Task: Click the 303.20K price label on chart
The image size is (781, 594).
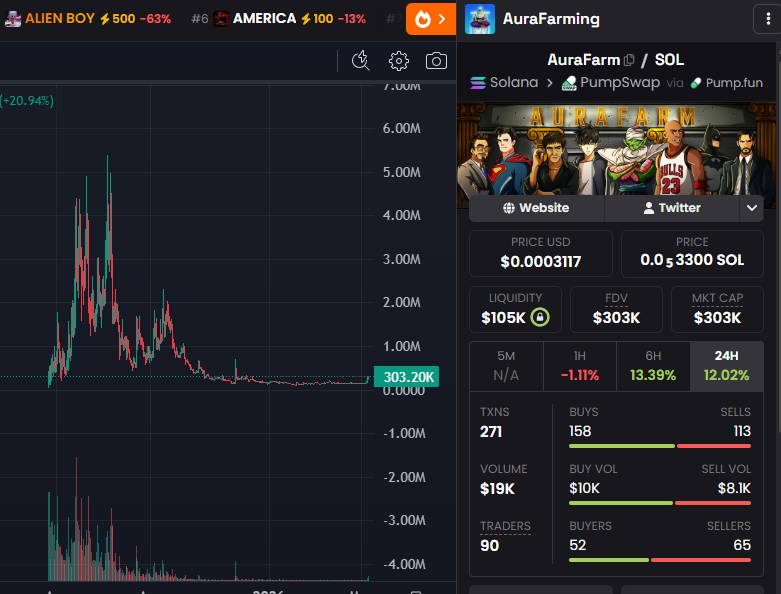Action: (406, 377)
